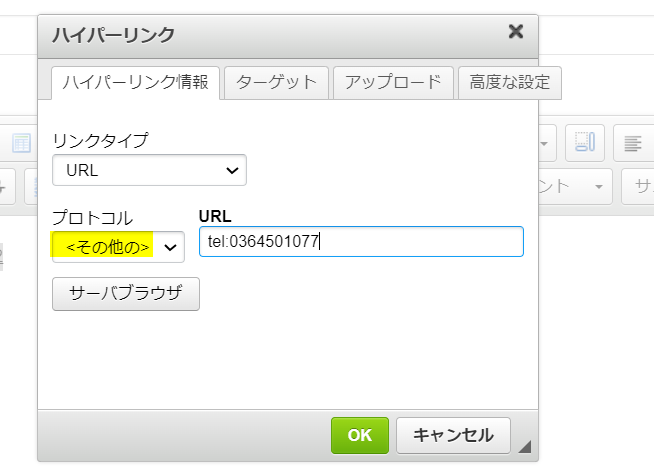Image resolution: width=654 pixels, height=476 pixels.
Task: Click the キャンセル button
Action: 453,435
